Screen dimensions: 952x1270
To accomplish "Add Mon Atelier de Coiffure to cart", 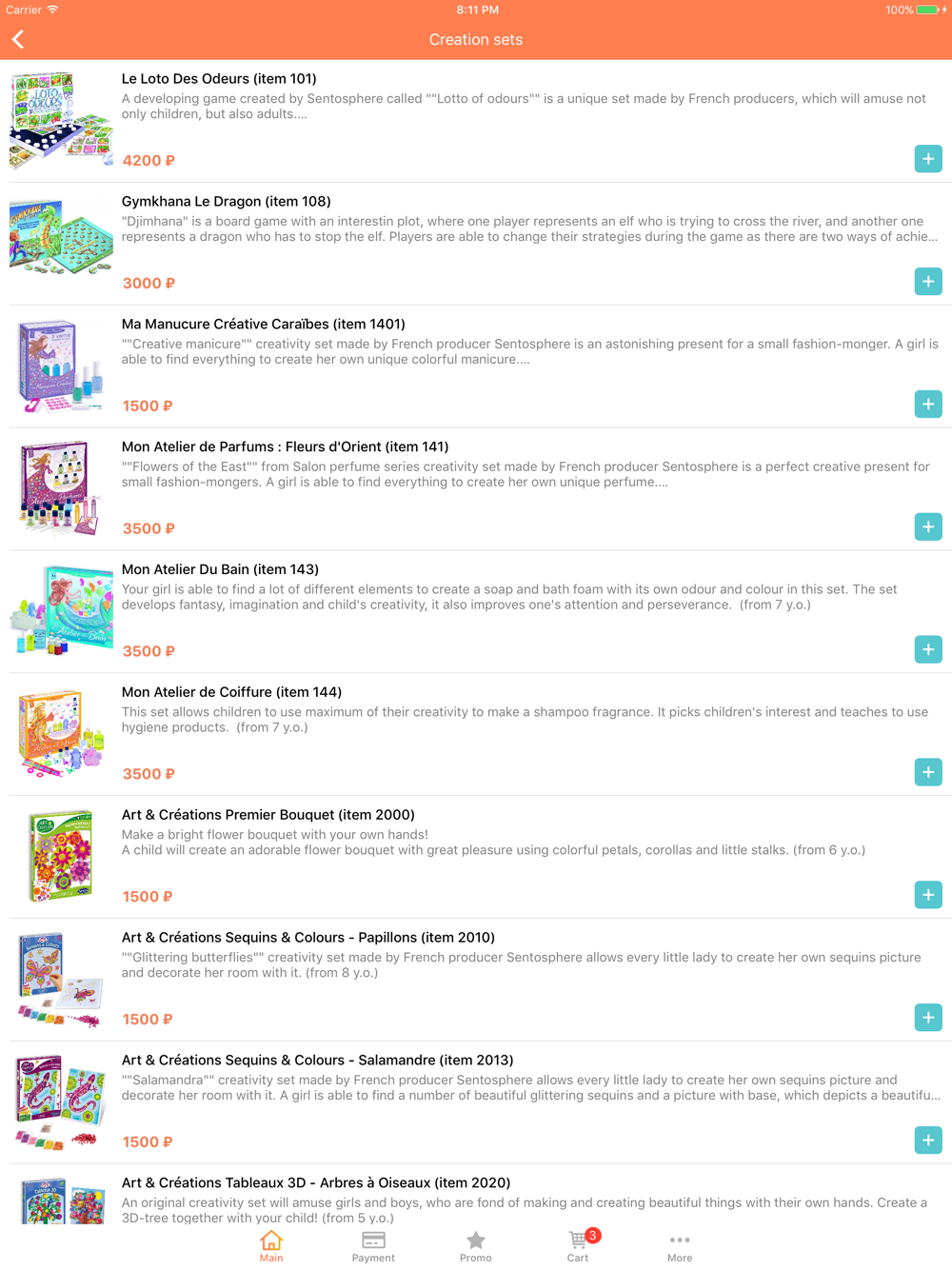I will point(928,772).
